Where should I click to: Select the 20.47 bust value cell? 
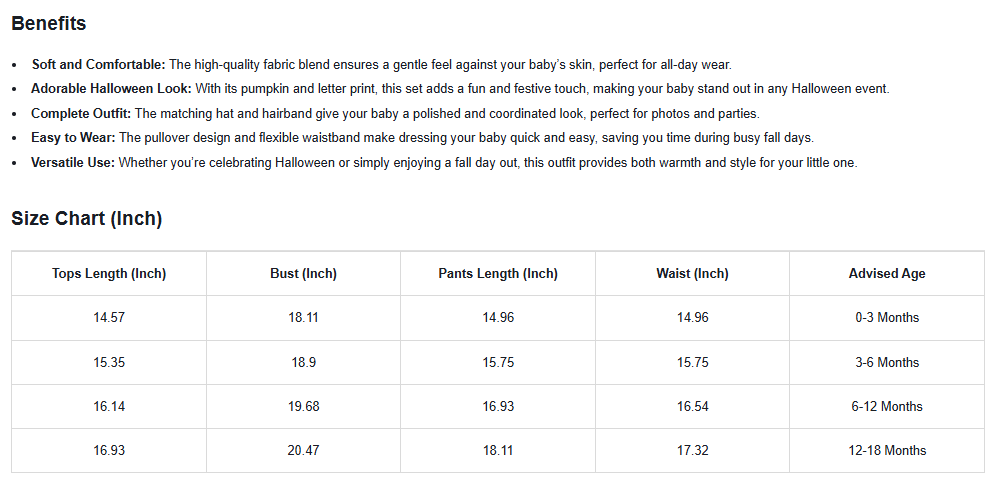[303, 451]
